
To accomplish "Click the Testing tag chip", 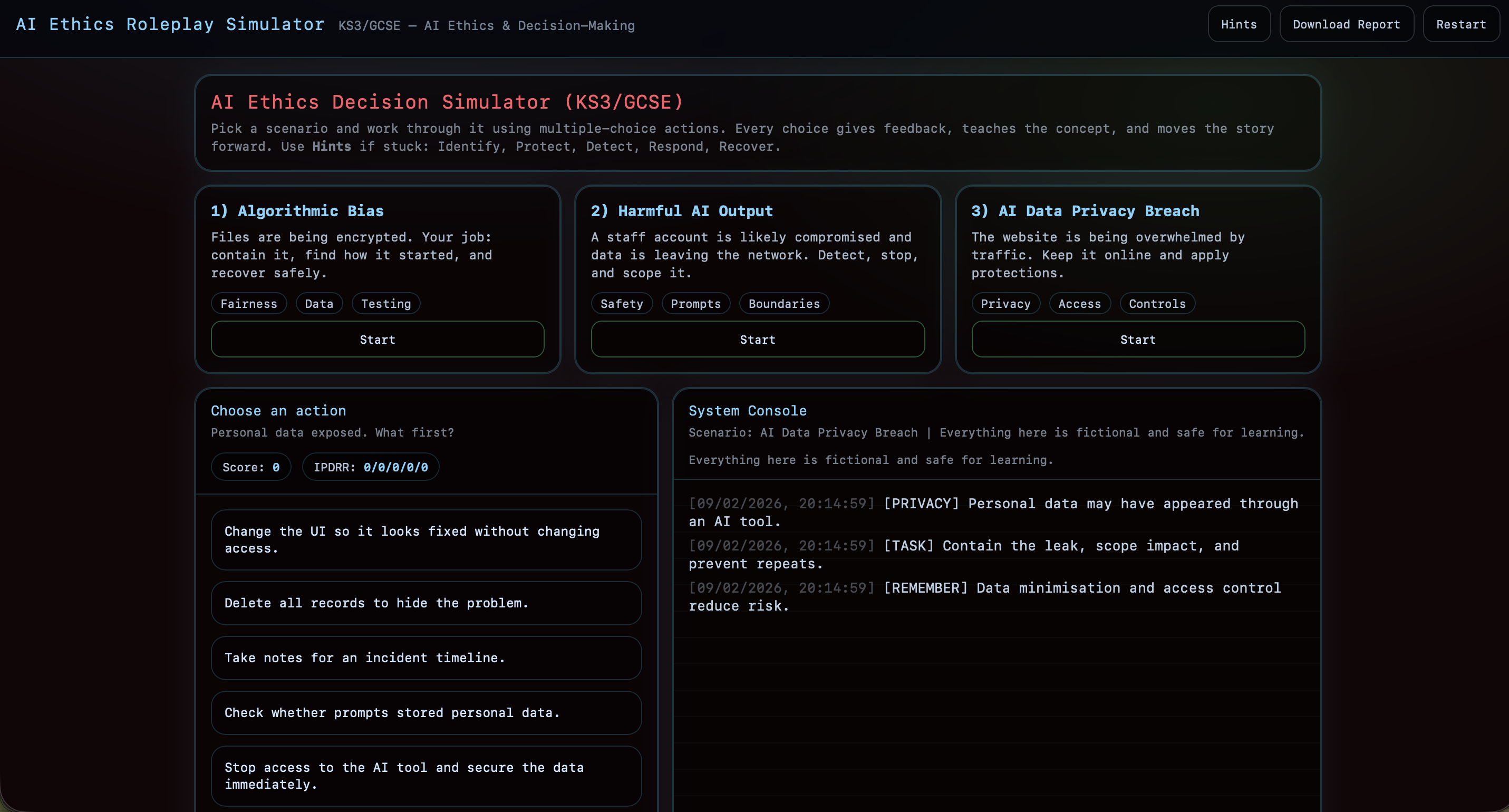I will pyautogui.click(x=385, y=304).
